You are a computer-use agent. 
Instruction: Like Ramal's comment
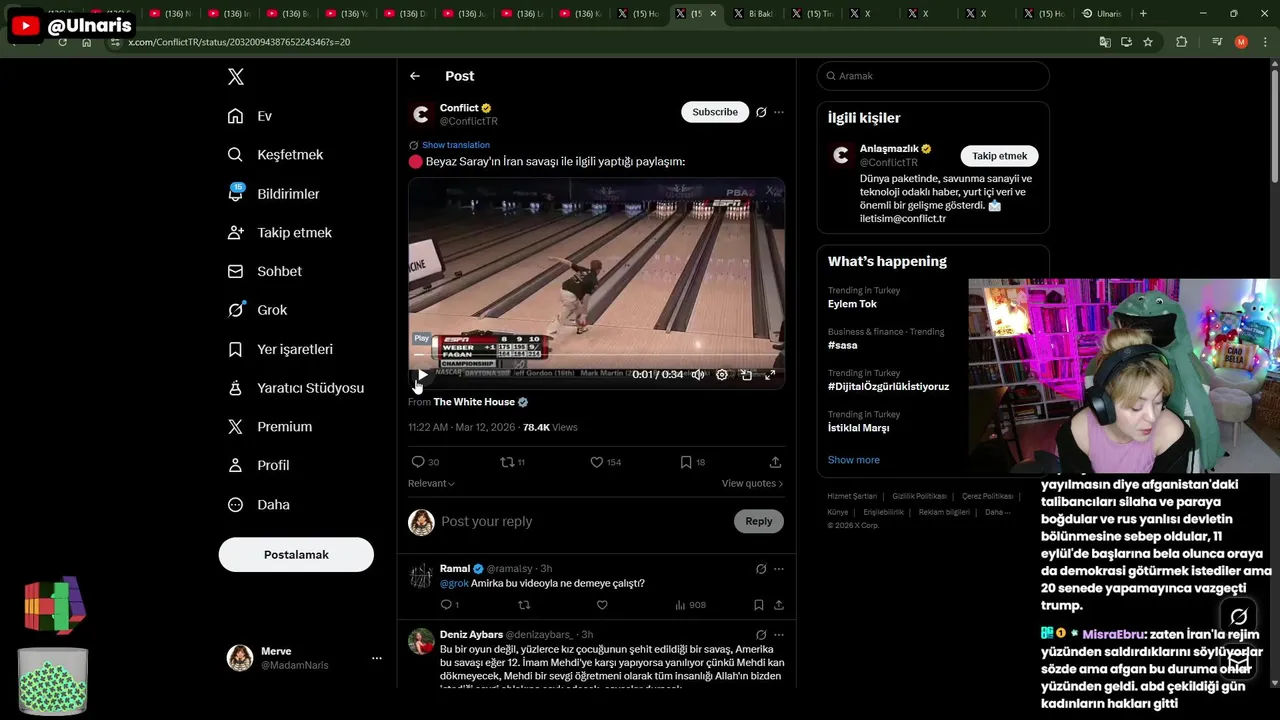click(602, 605)
